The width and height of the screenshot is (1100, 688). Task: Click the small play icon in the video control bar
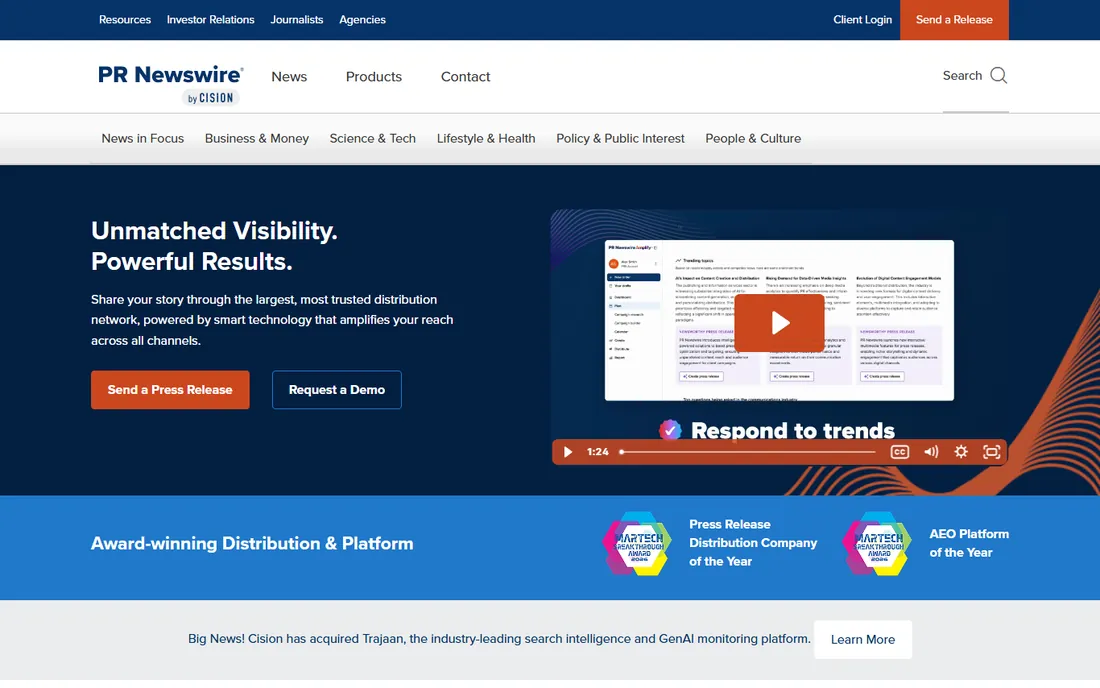click(568, 452)
